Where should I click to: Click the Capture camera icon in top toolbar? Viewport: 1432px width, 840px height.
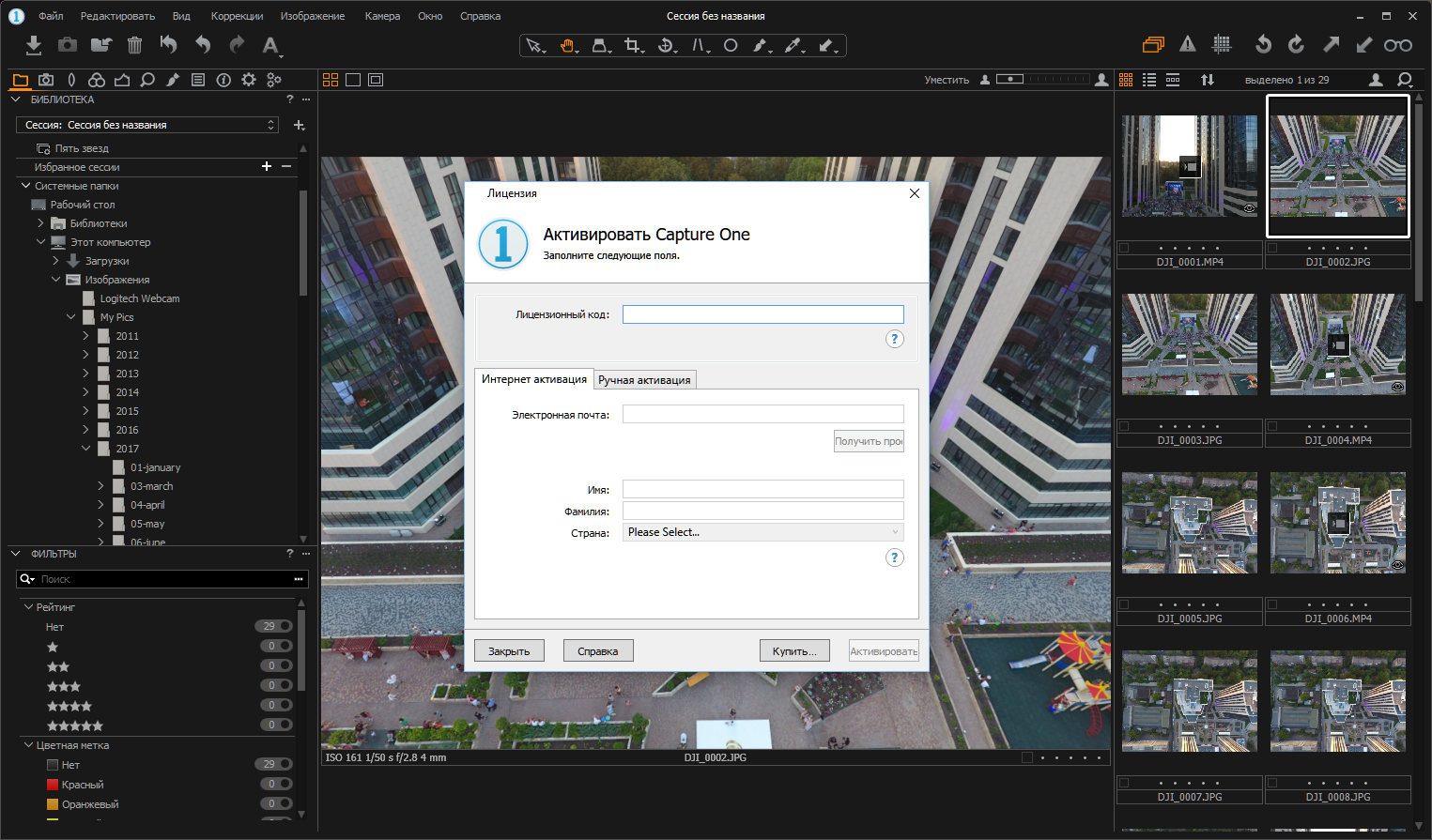coord(68,45)
